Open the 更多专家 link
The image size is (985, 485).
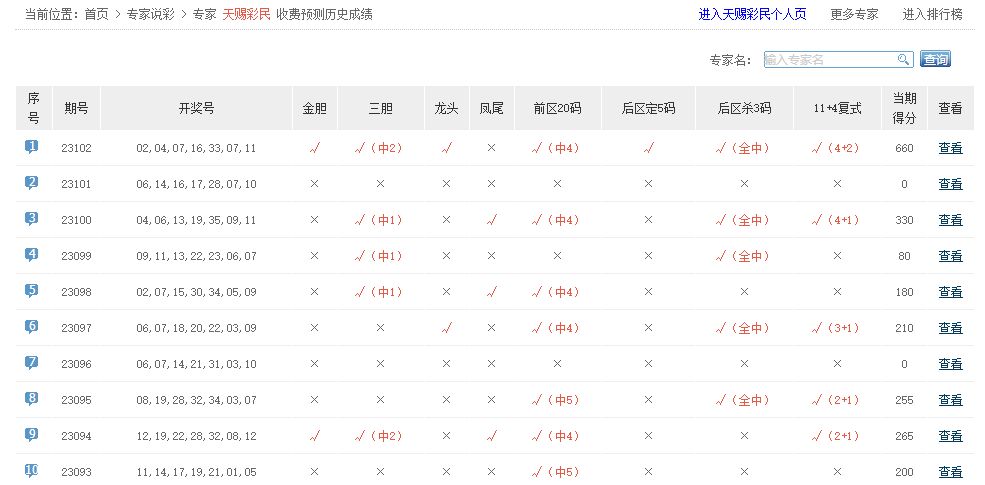(x=854, y=14)
